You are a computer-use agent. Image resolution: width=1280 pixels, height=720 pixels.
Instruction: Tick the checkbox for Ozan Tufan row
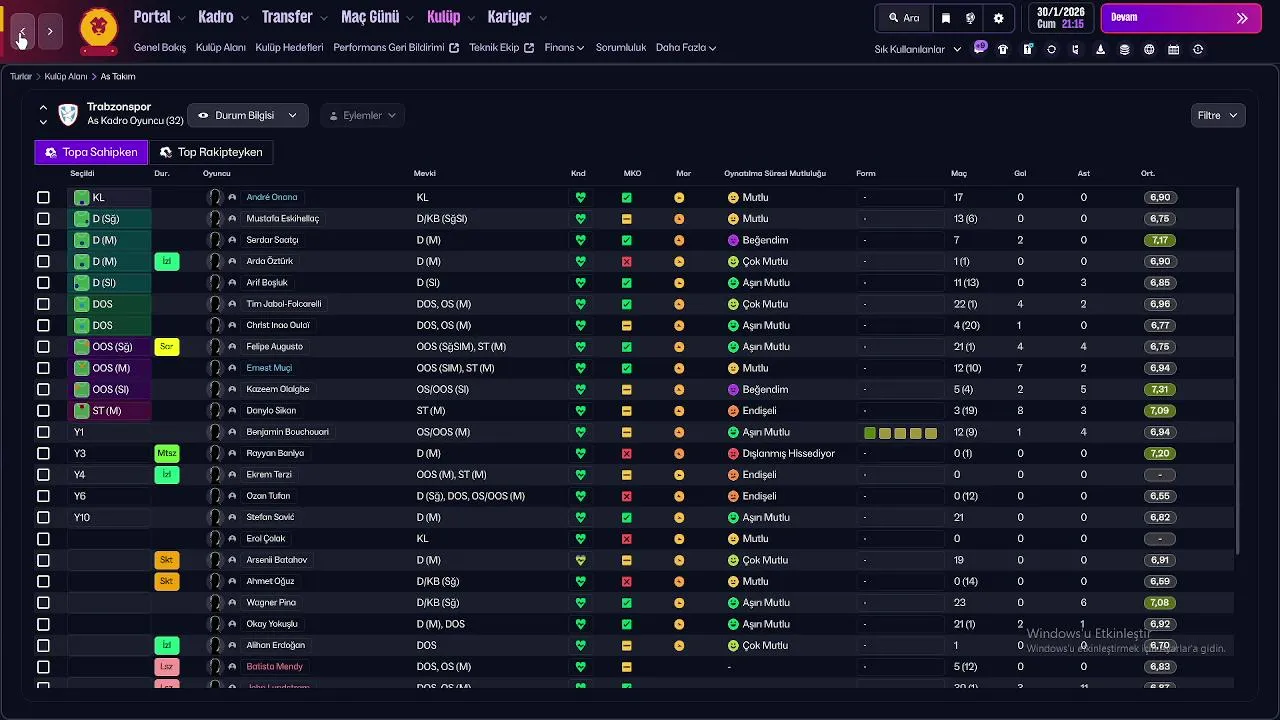tap(43, 496)
